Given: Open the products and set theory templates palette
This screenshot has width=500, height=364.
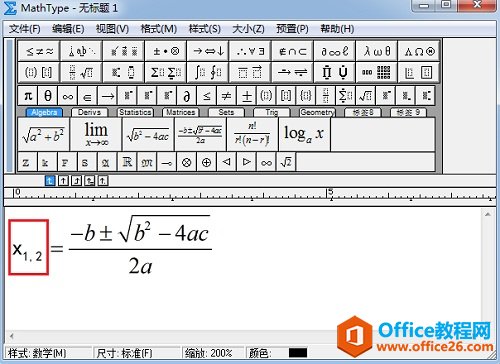Looking at the screenshot, I should click(x=334, y=72).
